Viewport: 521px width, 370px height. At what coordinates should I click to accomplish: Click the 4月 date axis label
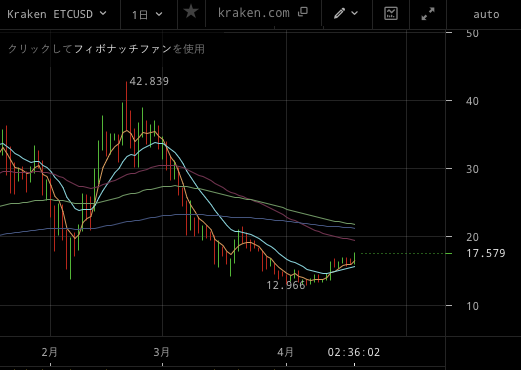coord(285,352)
